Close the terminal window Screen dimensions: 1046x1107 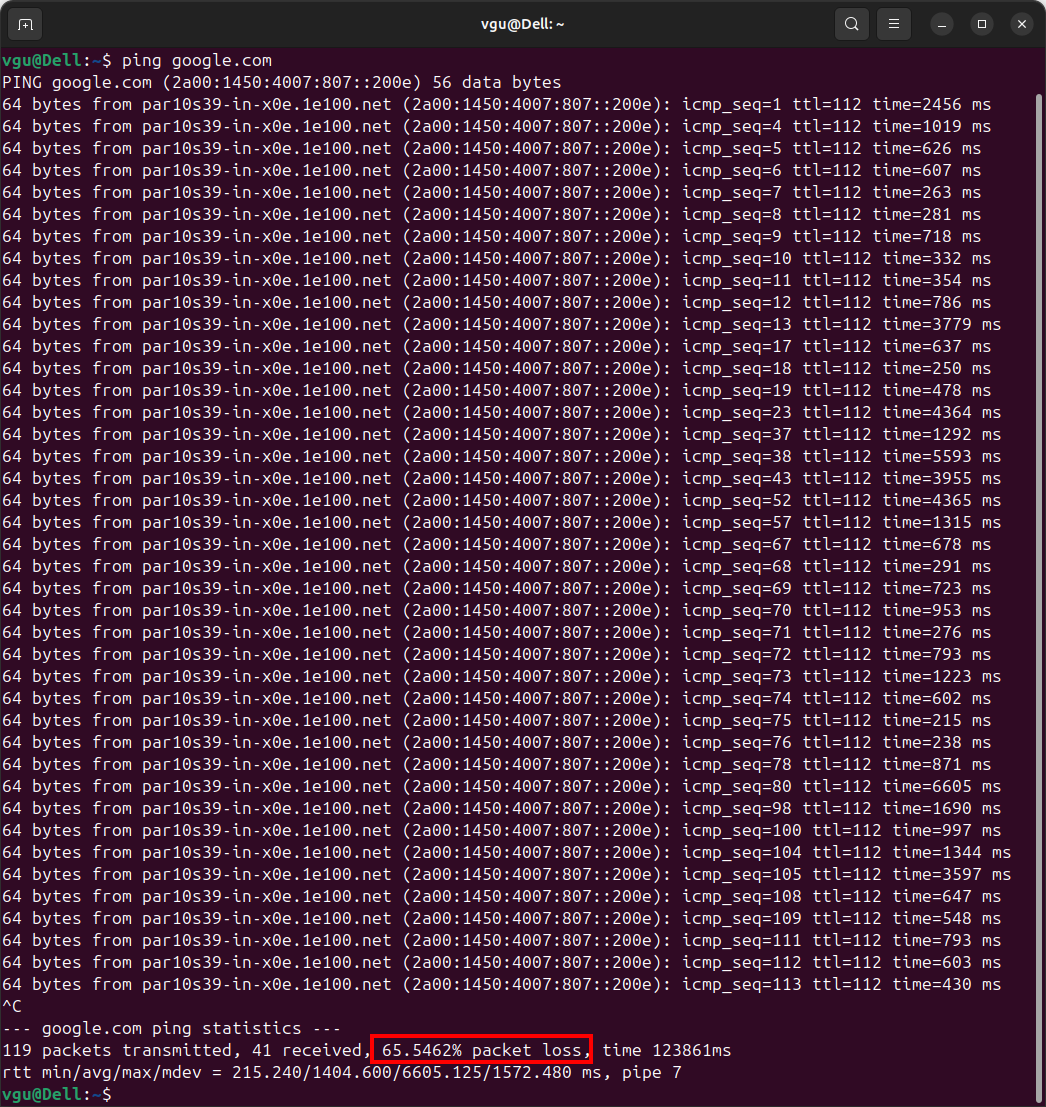point(1022,25)
